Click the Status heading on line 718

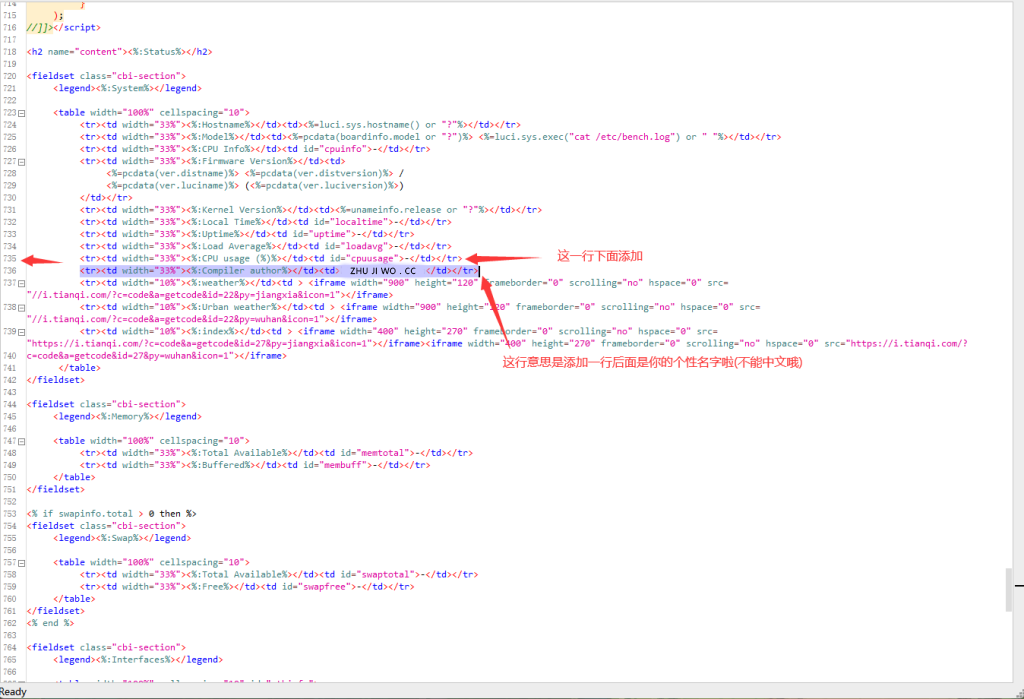pyautogui.click(x=161, y=51)
